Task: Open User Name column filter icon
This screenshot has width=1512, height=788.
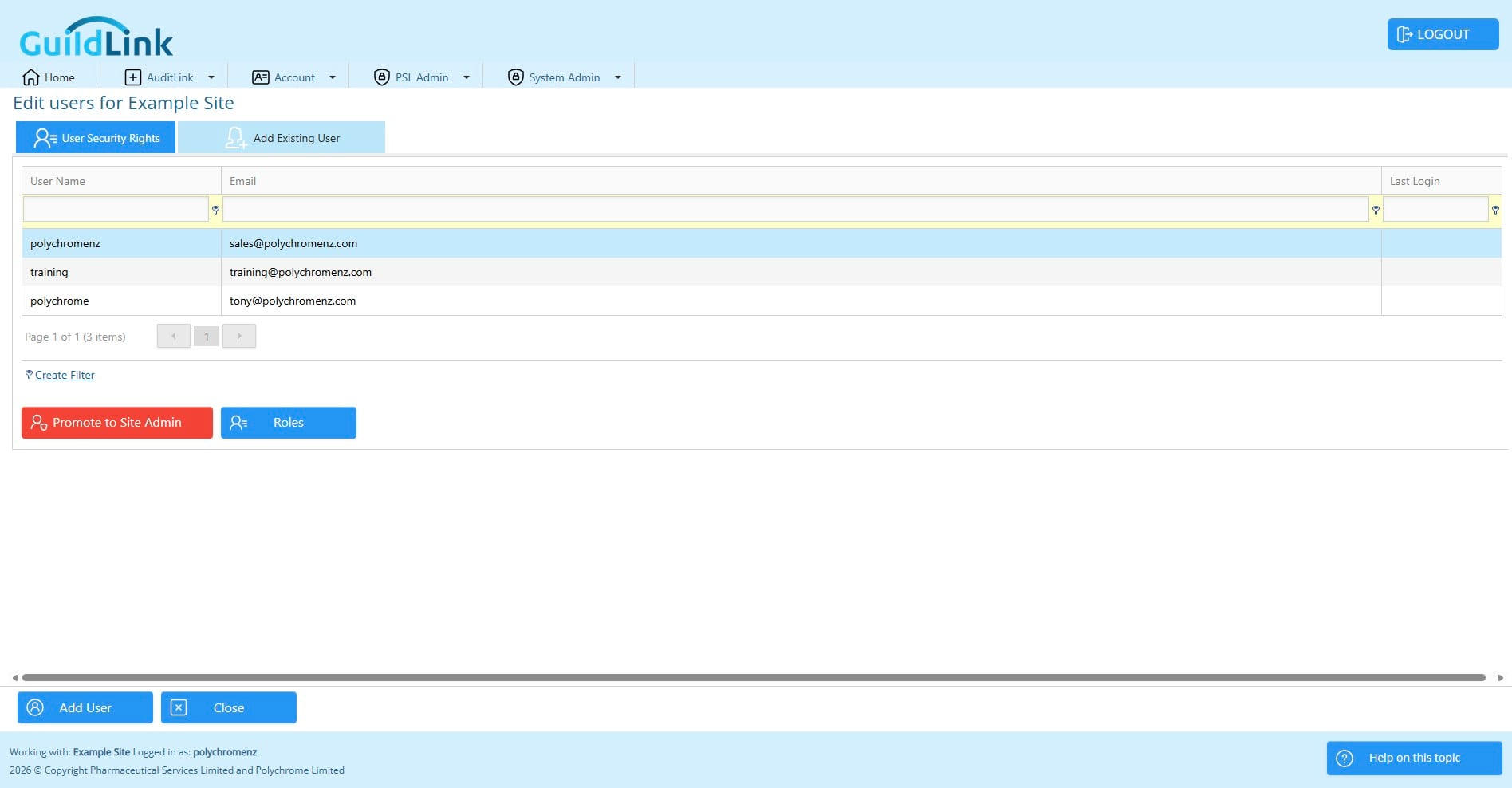Action: click(215, 210)
